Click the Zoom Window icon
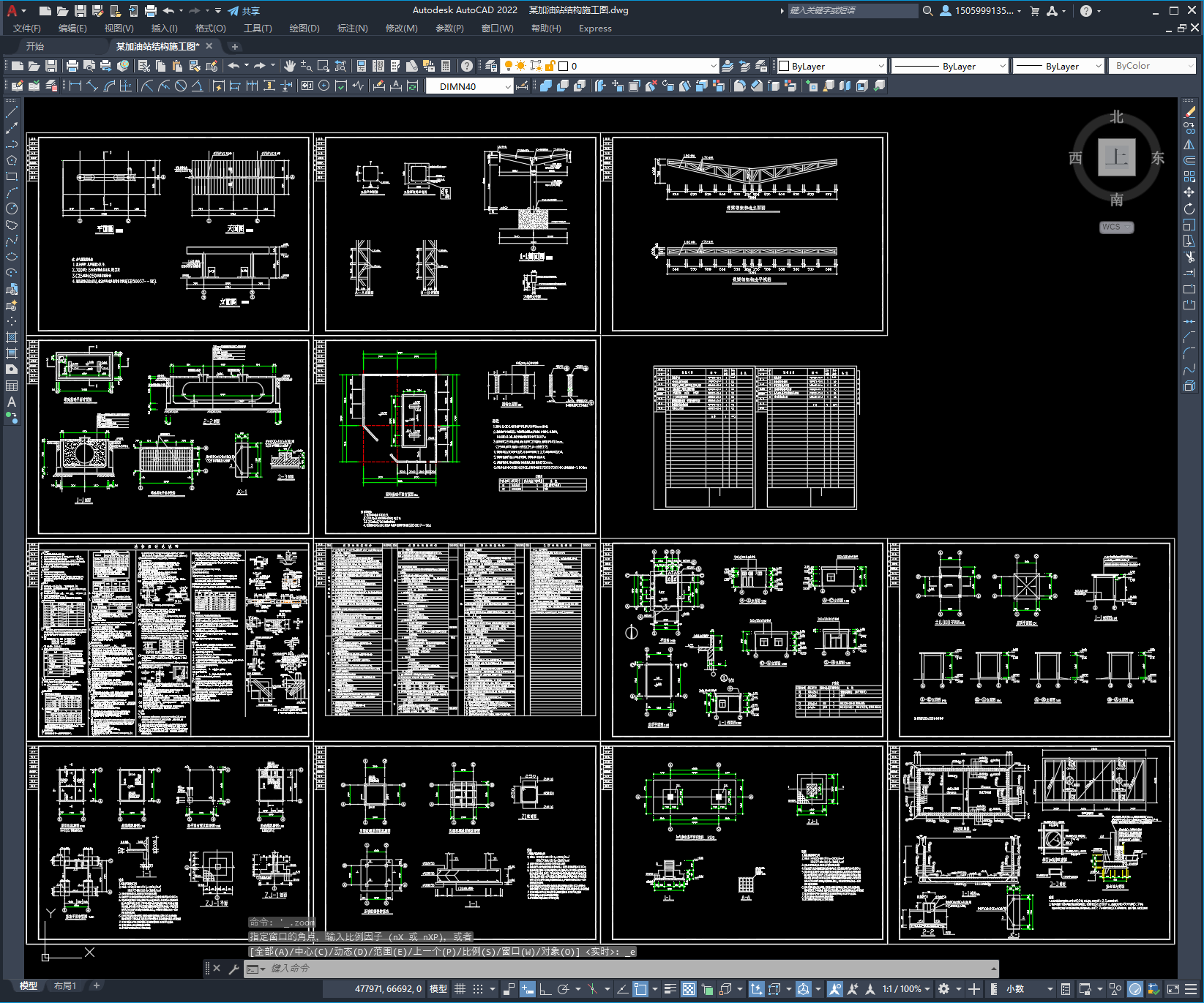This screenshot has height=1003, width=1204. pos(324,66)
